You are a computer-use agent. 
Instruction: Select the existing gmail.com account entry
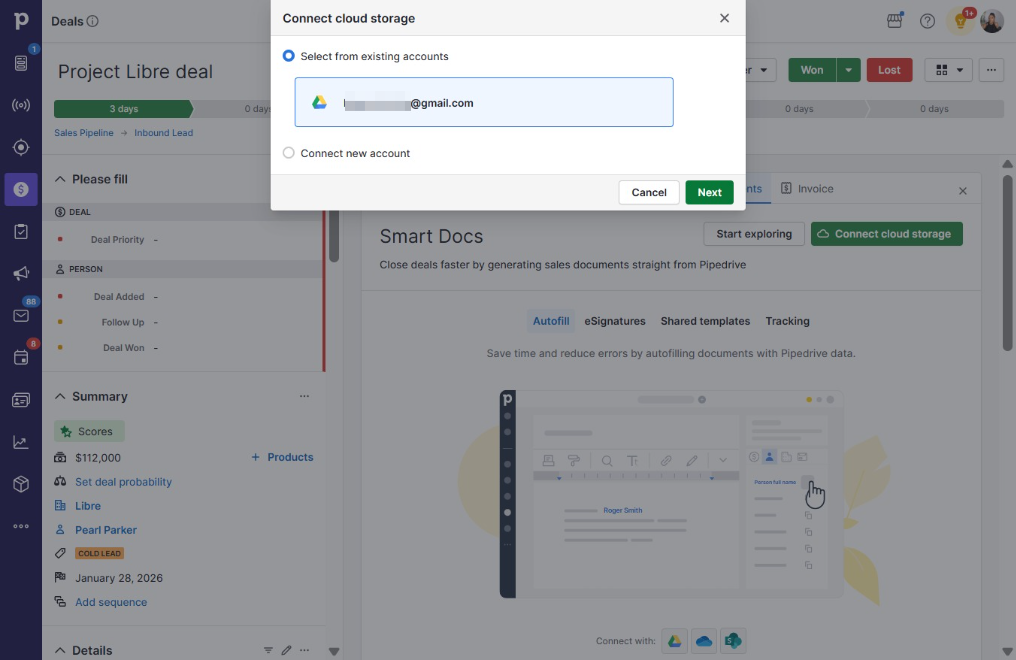pos(484,102)
